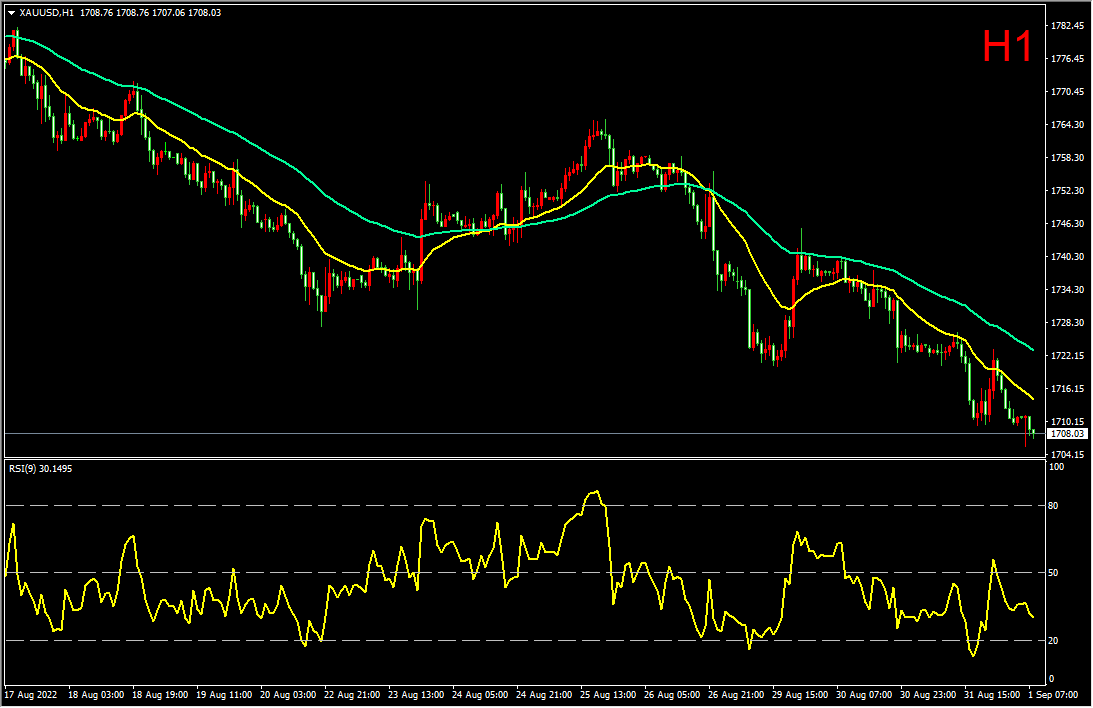Click the 23 Aug 13:00 time label
Viewport: 1093px width, 708px height.
tap(416, 695)
